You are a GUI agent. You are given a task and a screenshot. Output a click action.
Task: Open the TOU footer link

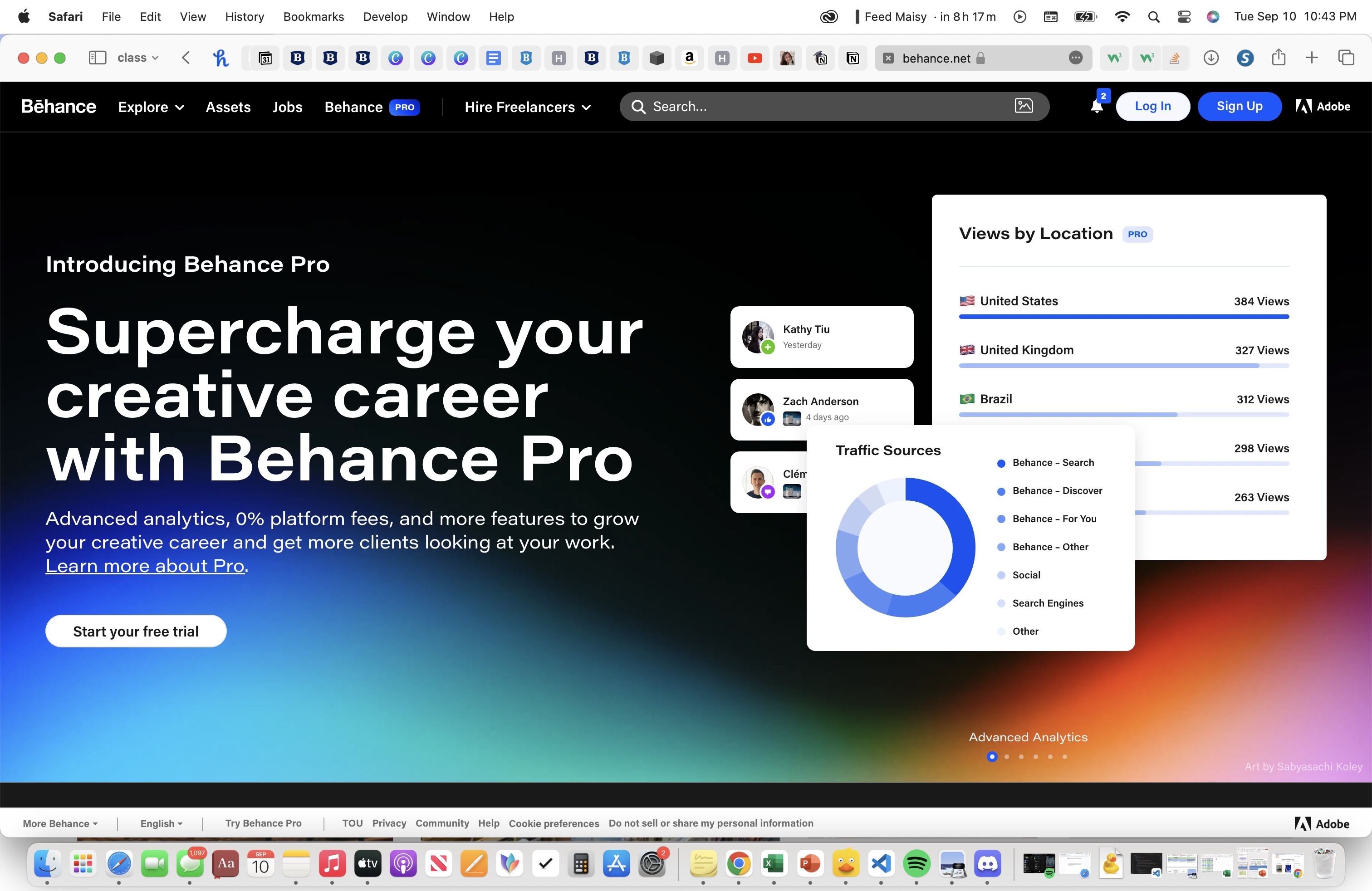pos(353,823)
